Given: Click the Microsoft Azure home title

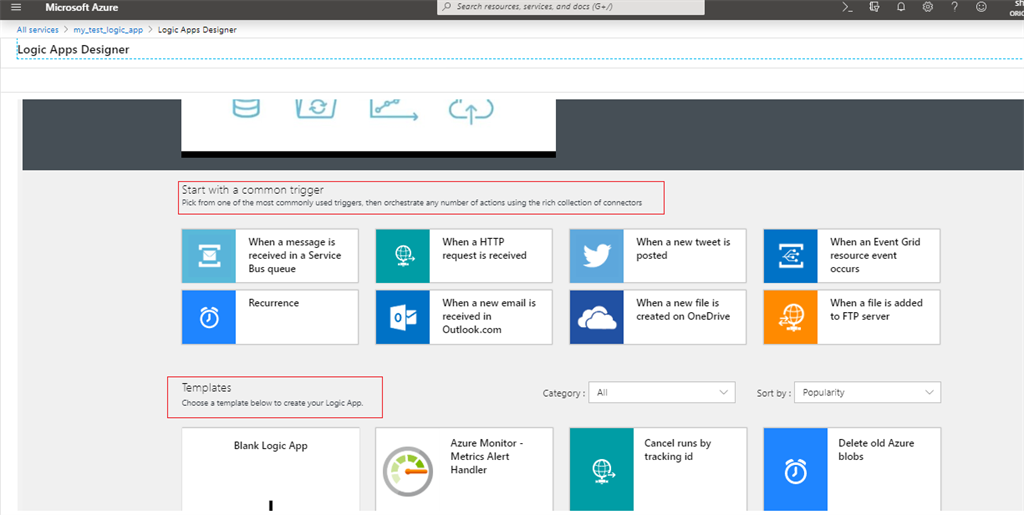Looking at the screenshot, I should click(82, 7).
